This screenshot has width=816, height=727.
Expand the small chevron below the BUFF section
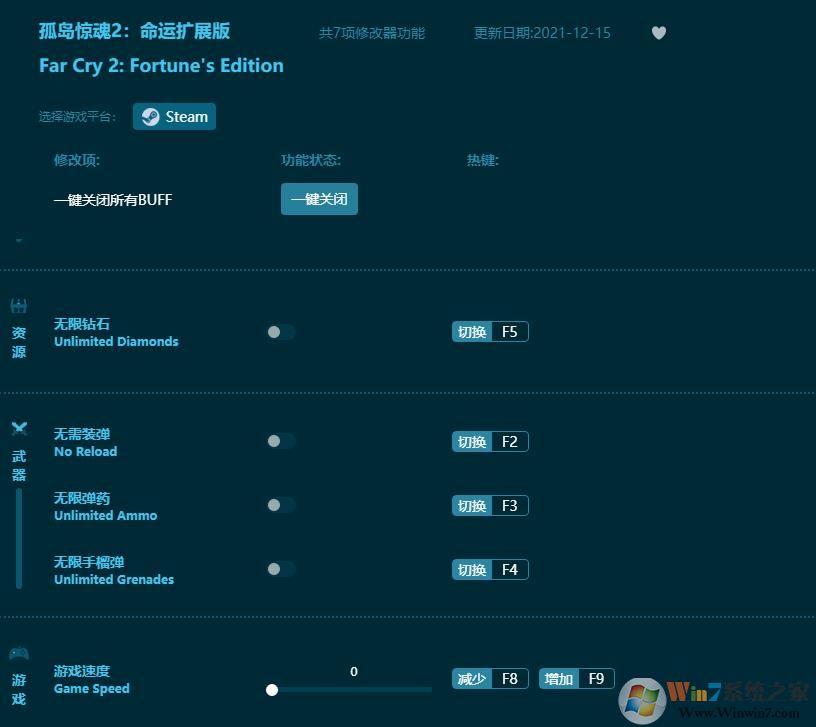click(x=17, y=241)
